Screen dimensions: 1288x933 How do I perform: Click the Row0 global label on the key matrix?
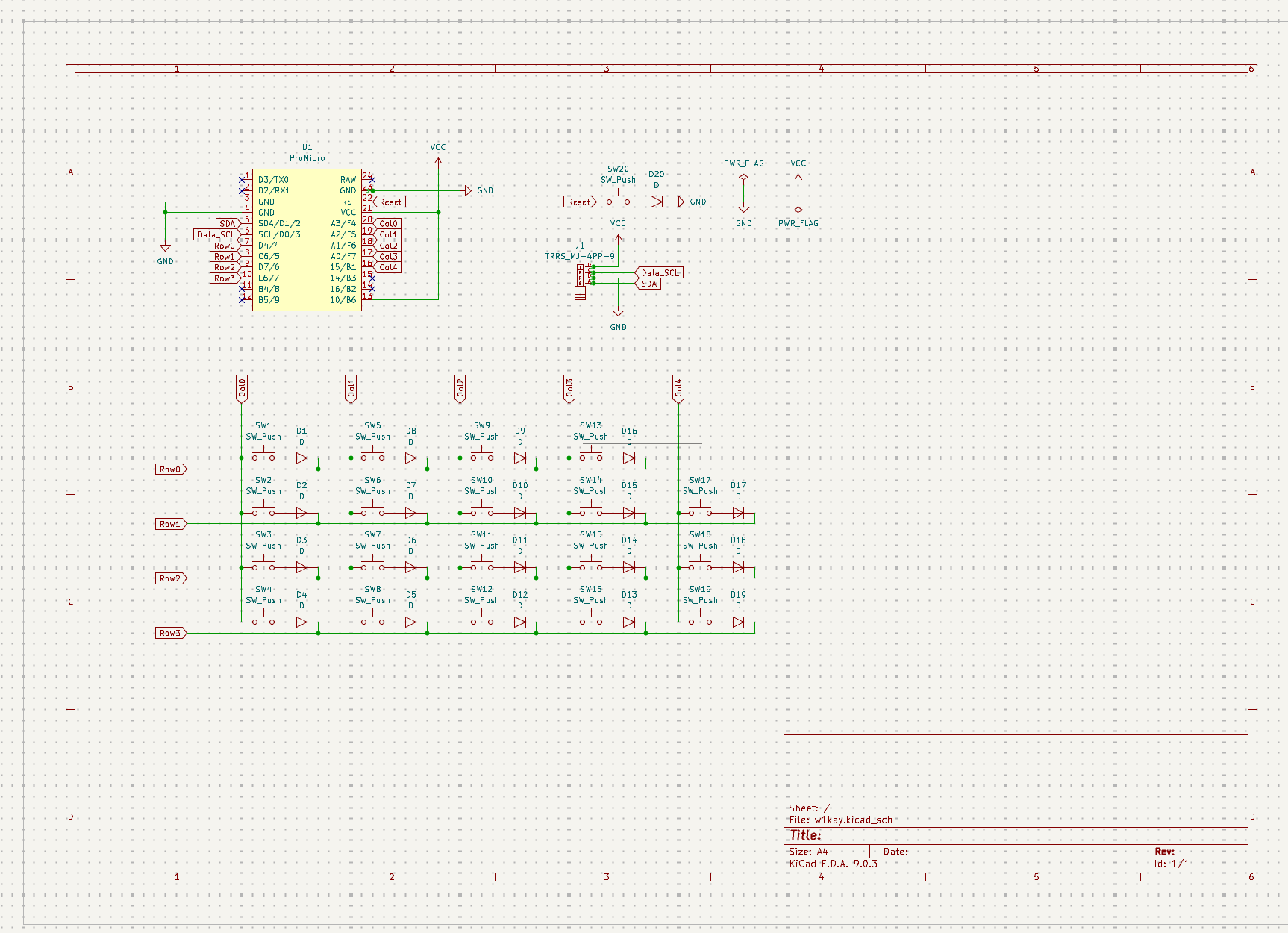point(171,469)
